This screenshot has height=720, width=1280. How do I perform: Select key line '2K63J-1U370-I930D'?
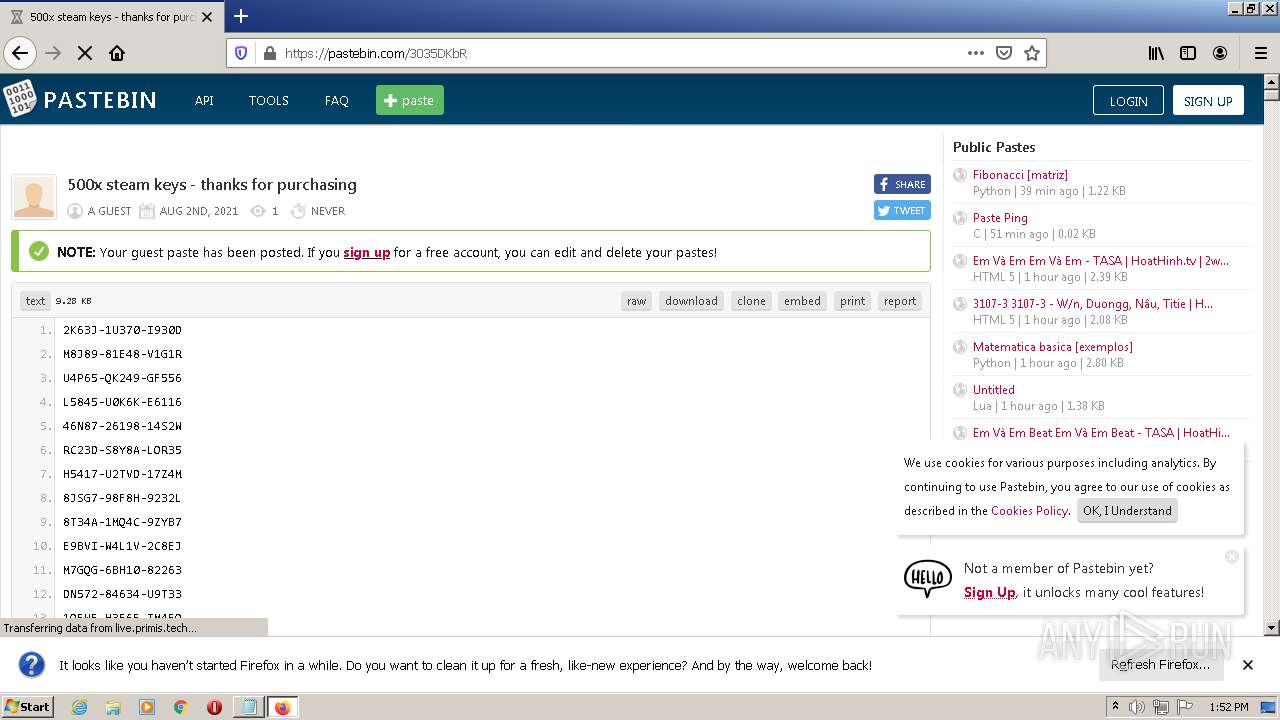pos(122,330)
